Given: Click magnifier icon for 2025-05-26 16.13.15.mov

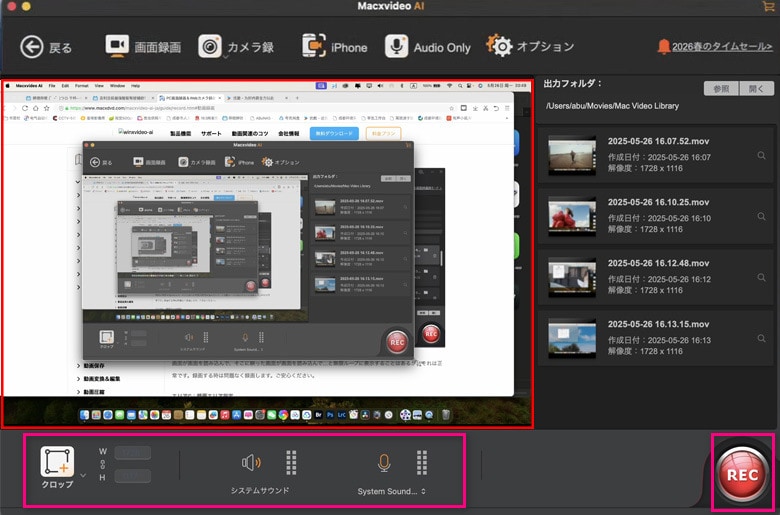Looking at the screenshot, I should coord(761,338).
